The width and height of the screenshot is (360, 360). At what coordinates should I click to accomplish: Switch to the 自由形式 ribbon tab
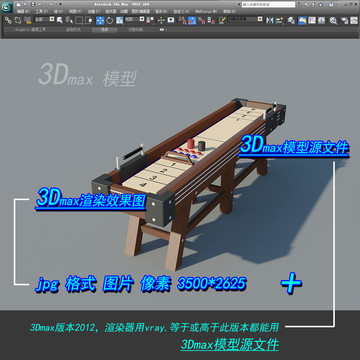(73, 30)
